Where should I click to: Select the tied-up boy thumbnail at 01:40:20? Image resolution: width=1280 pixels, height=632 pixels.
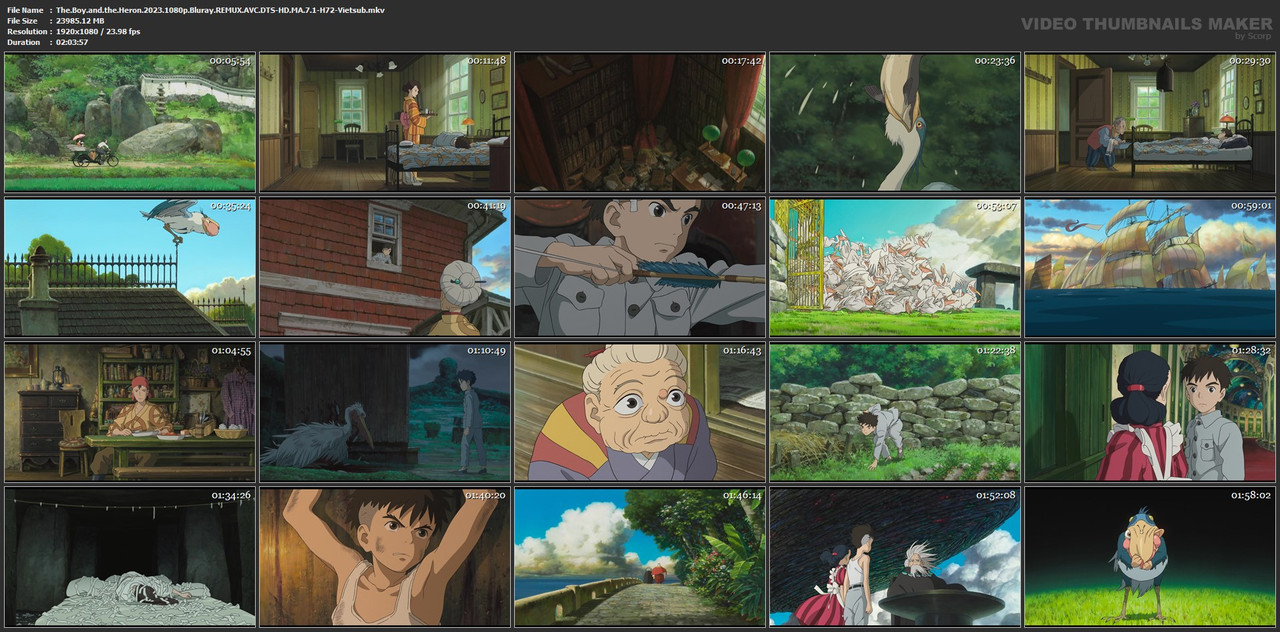pos(385,557)
